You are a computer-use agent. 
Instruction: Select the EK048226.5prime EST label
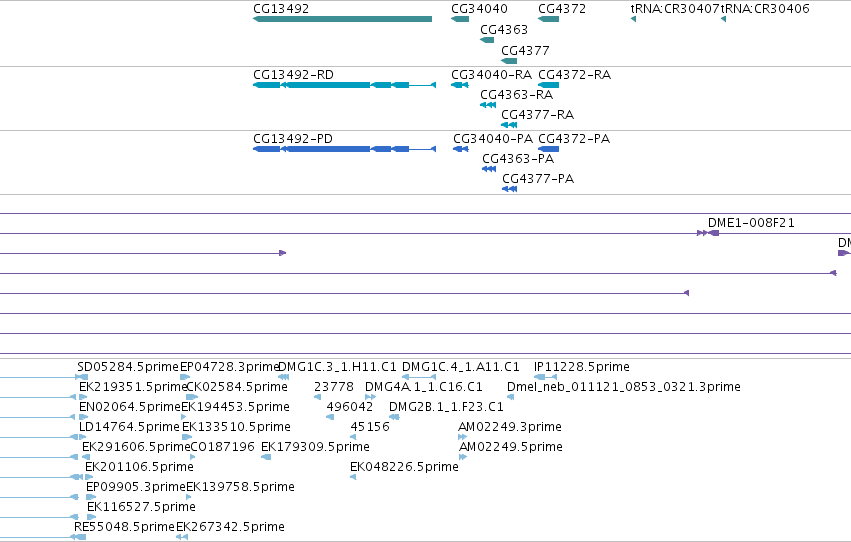tap(404, 468)
